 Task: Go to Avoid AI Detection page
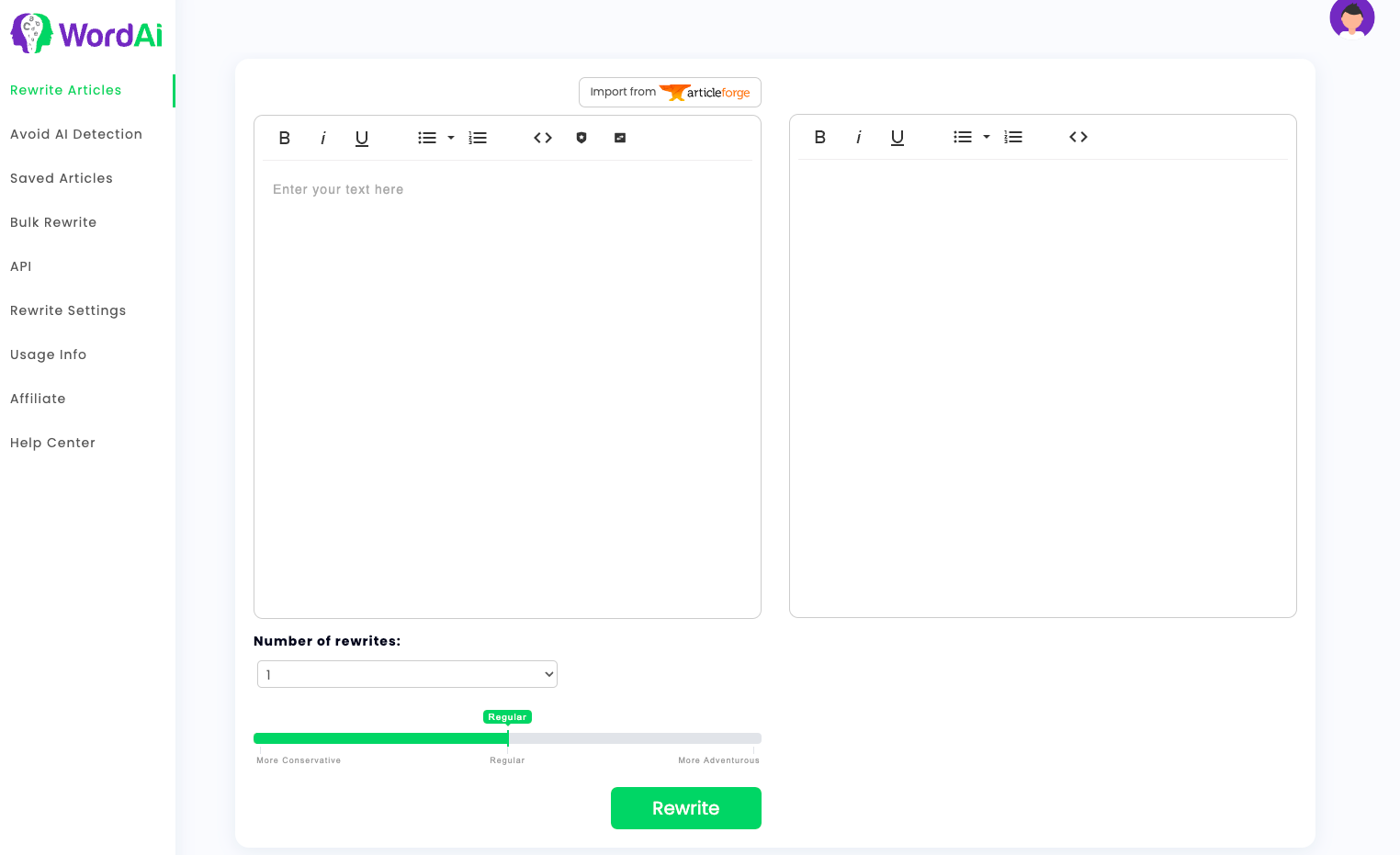(76, 134)
